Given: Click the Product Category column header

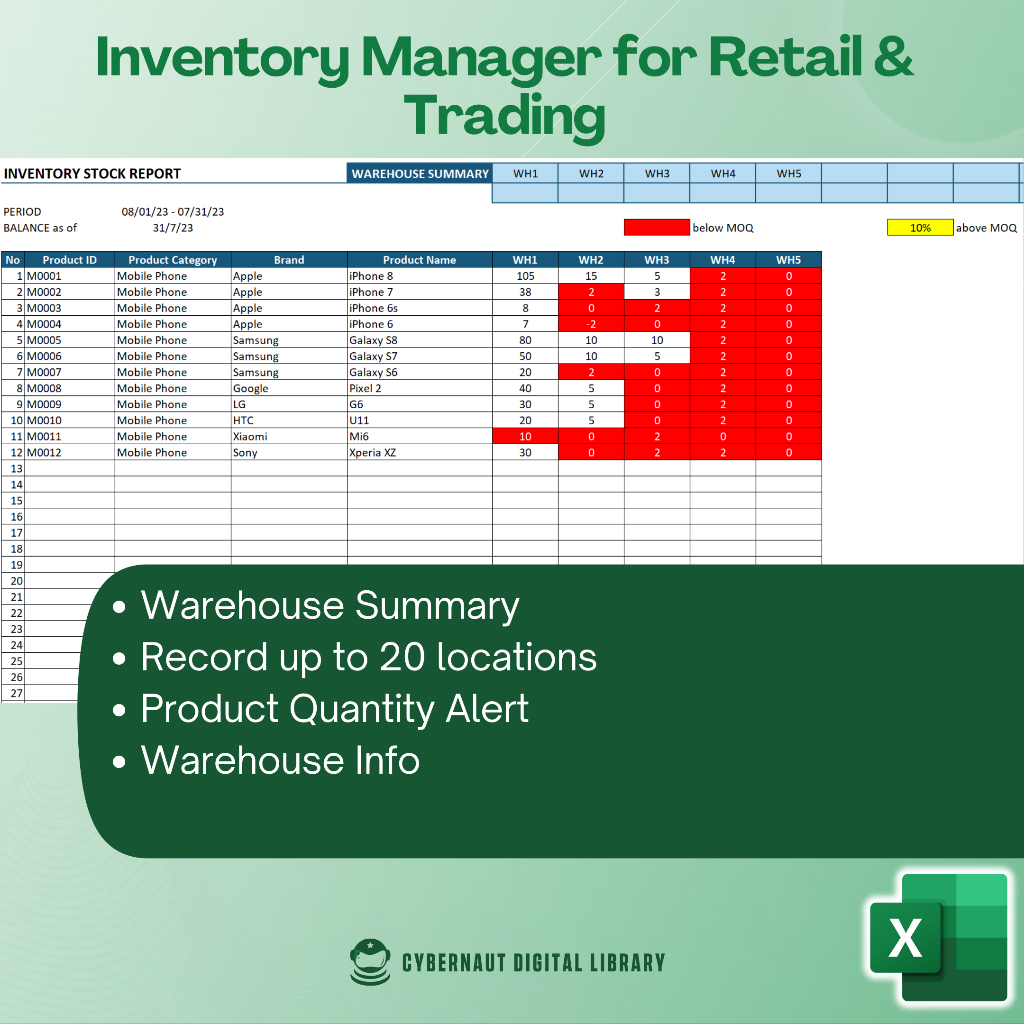Looking at the screenshot, I should click(x=172, y=260).
